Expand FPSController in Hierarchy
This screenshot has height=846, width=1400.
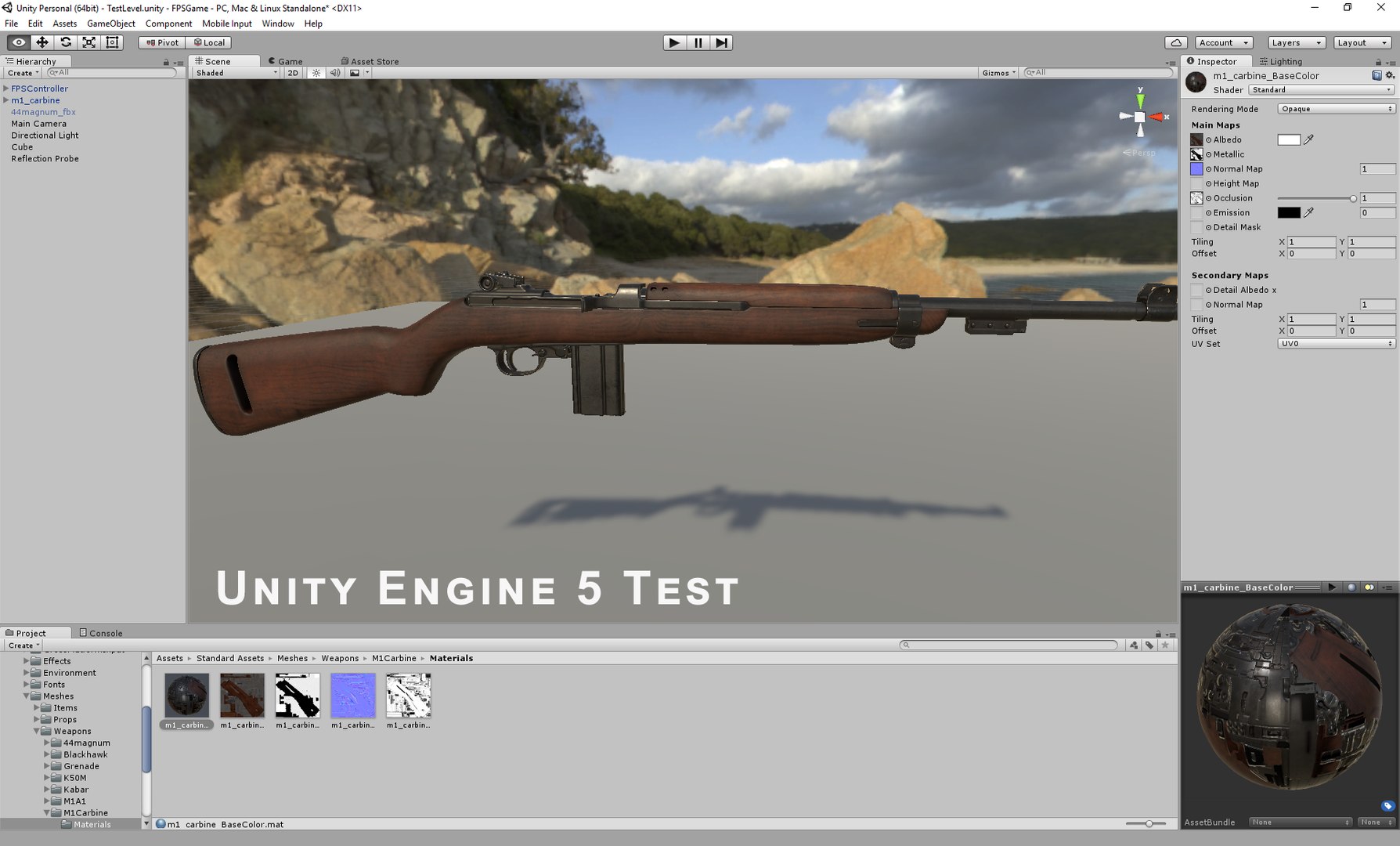click(6, 89)
